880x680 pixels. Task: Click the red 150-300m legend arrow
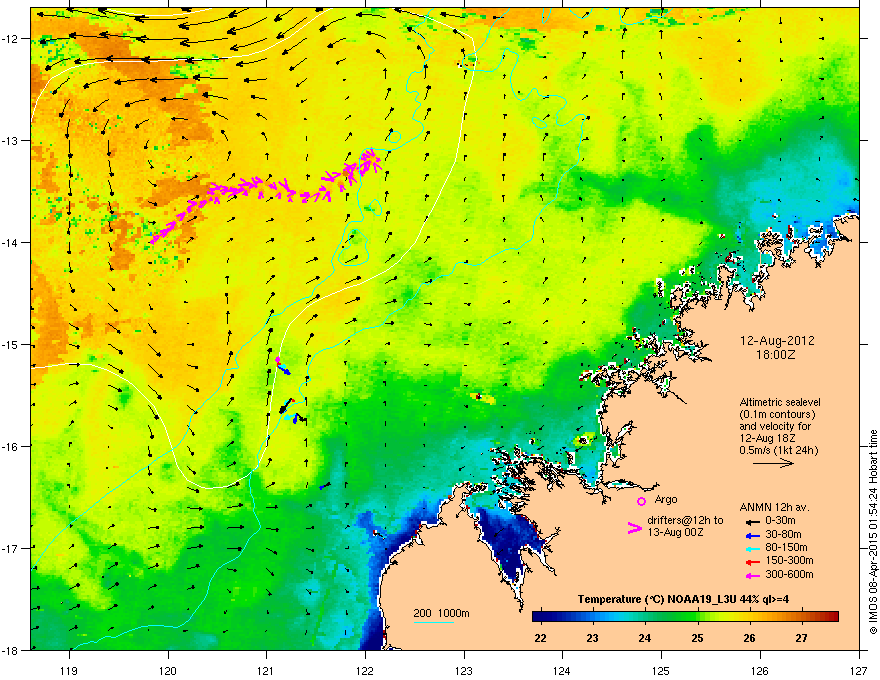(x=751, y=561)
